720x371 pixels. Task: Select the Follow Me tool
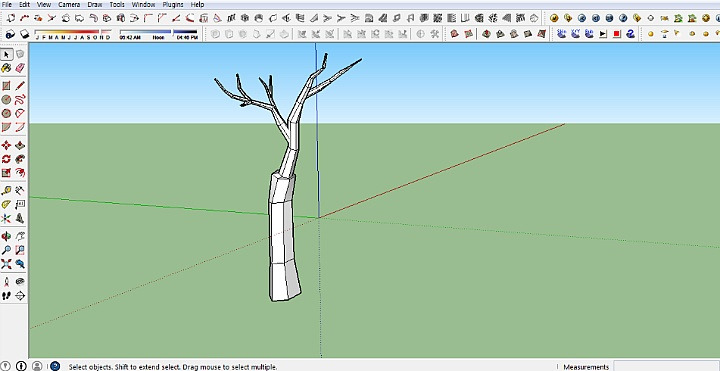[x=20, y=159]
